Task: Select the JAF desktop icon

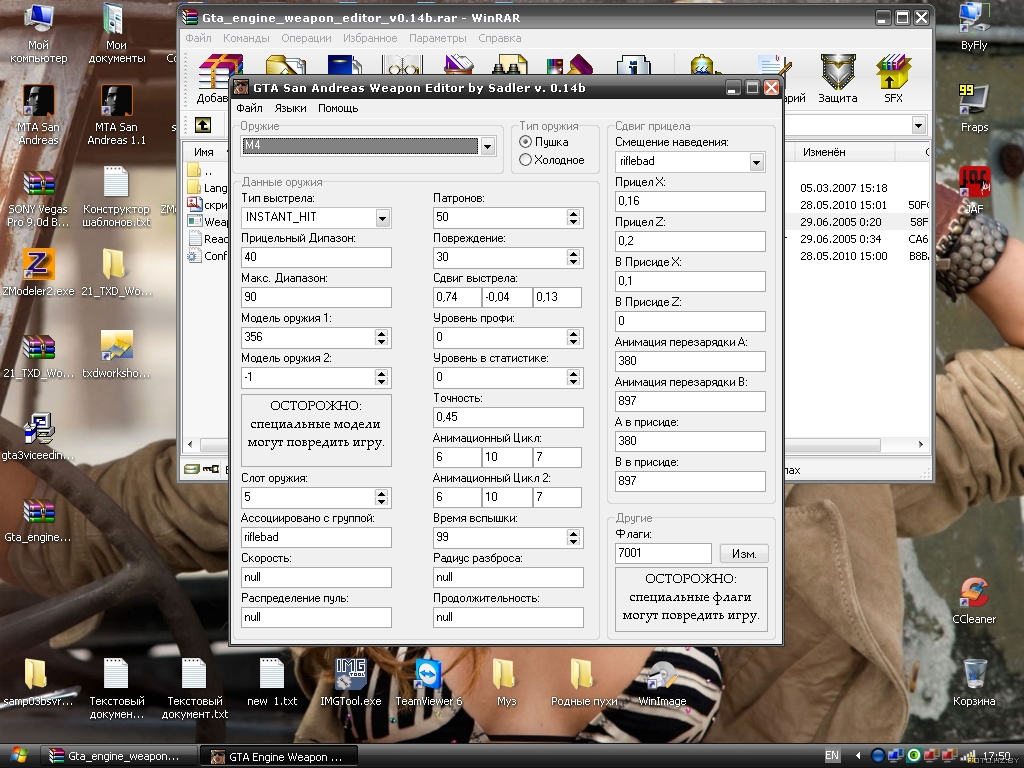Action: point(974,191)
